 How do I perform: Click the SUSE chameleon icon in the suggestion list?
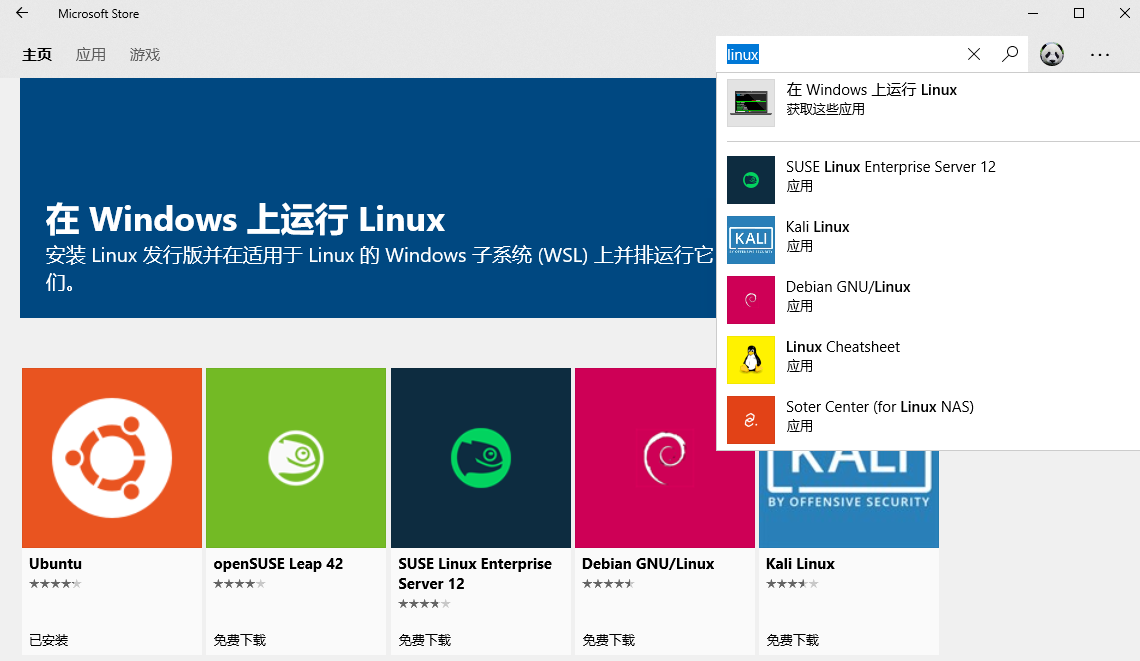pos(751,180)
